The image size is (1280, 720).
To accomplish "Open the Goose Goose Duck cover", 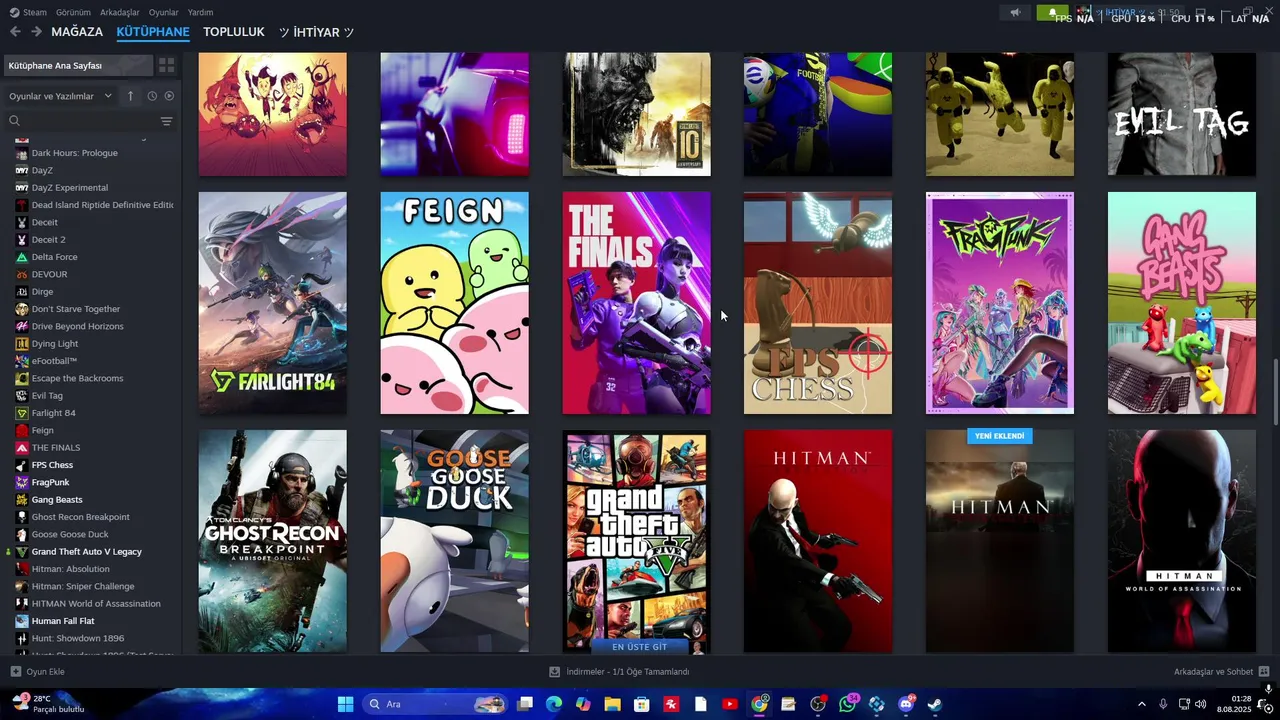I will pos(454,541).
